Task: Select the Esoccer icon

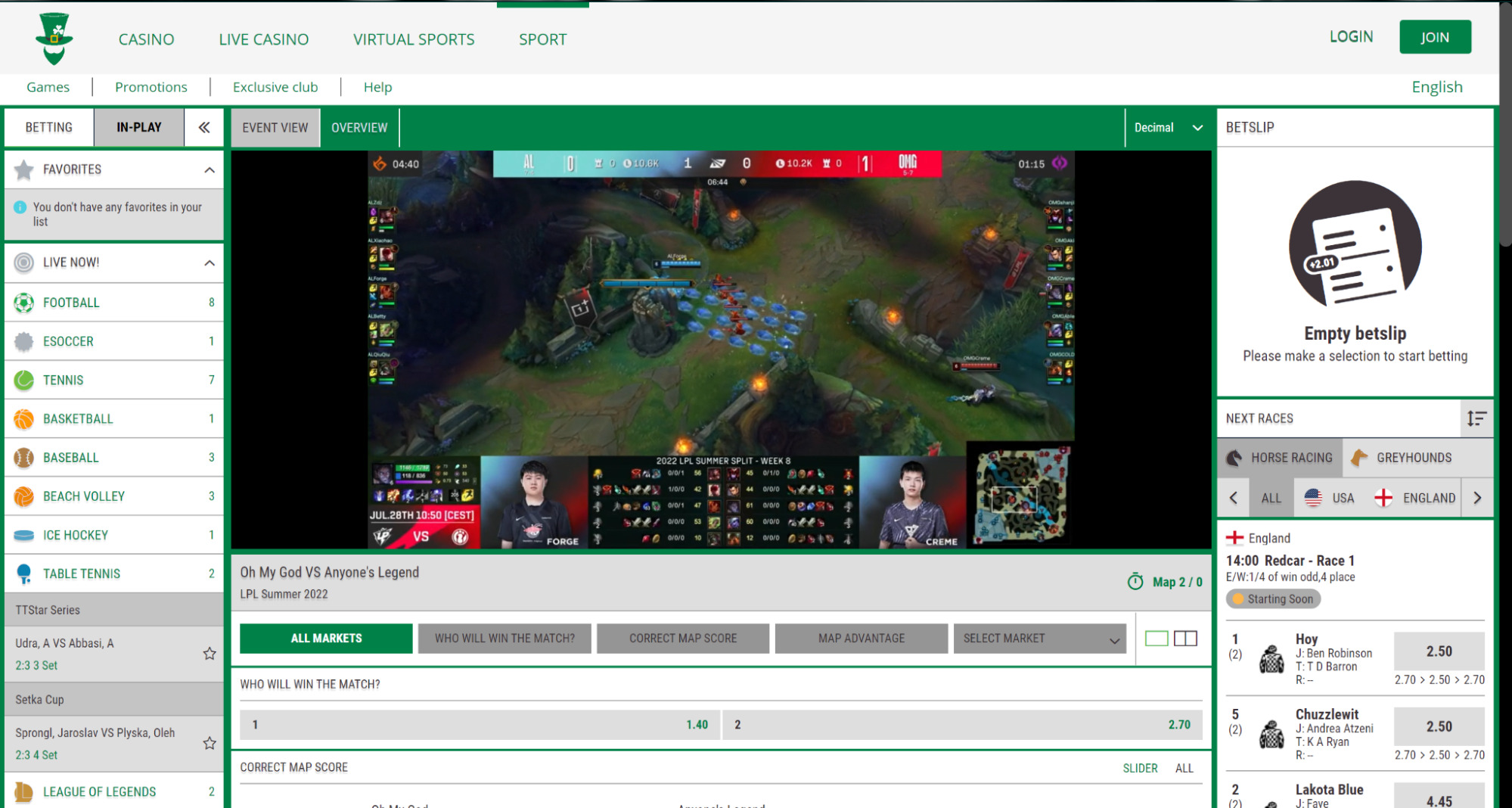Action: tap(24, 341)
